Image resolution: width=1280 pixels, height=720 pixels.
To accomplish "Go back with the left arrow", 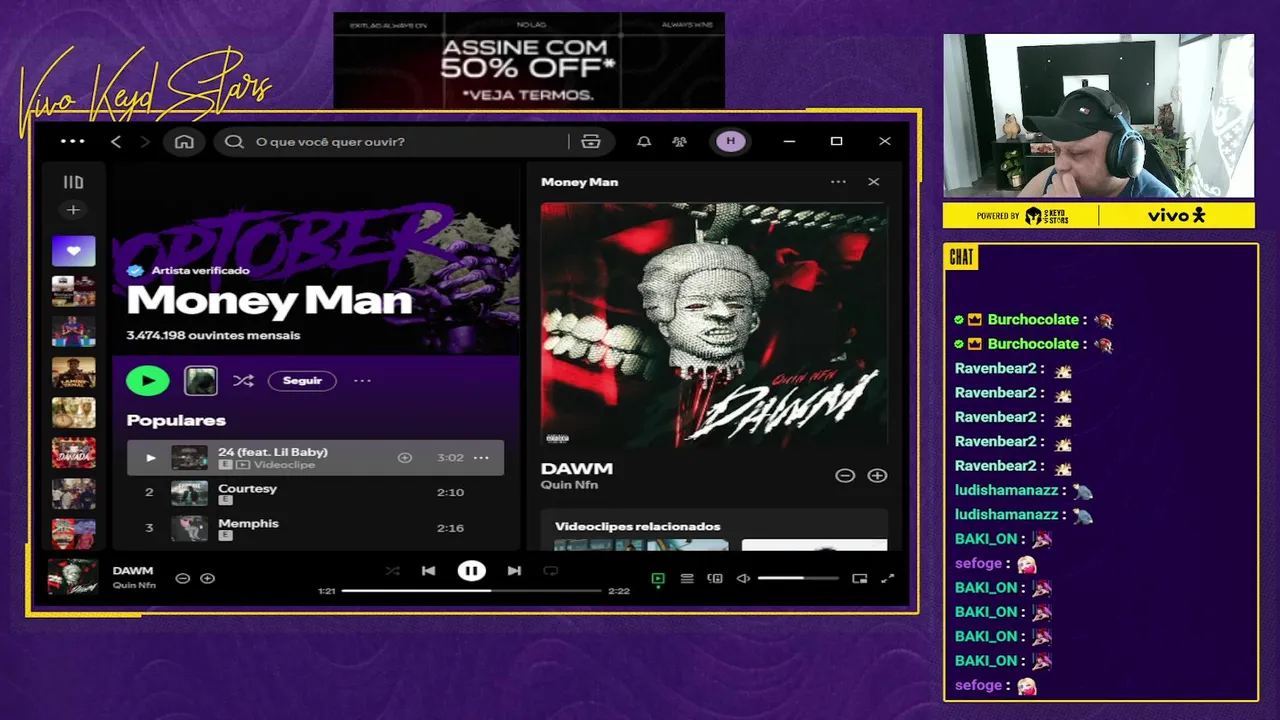I will 116,142.
